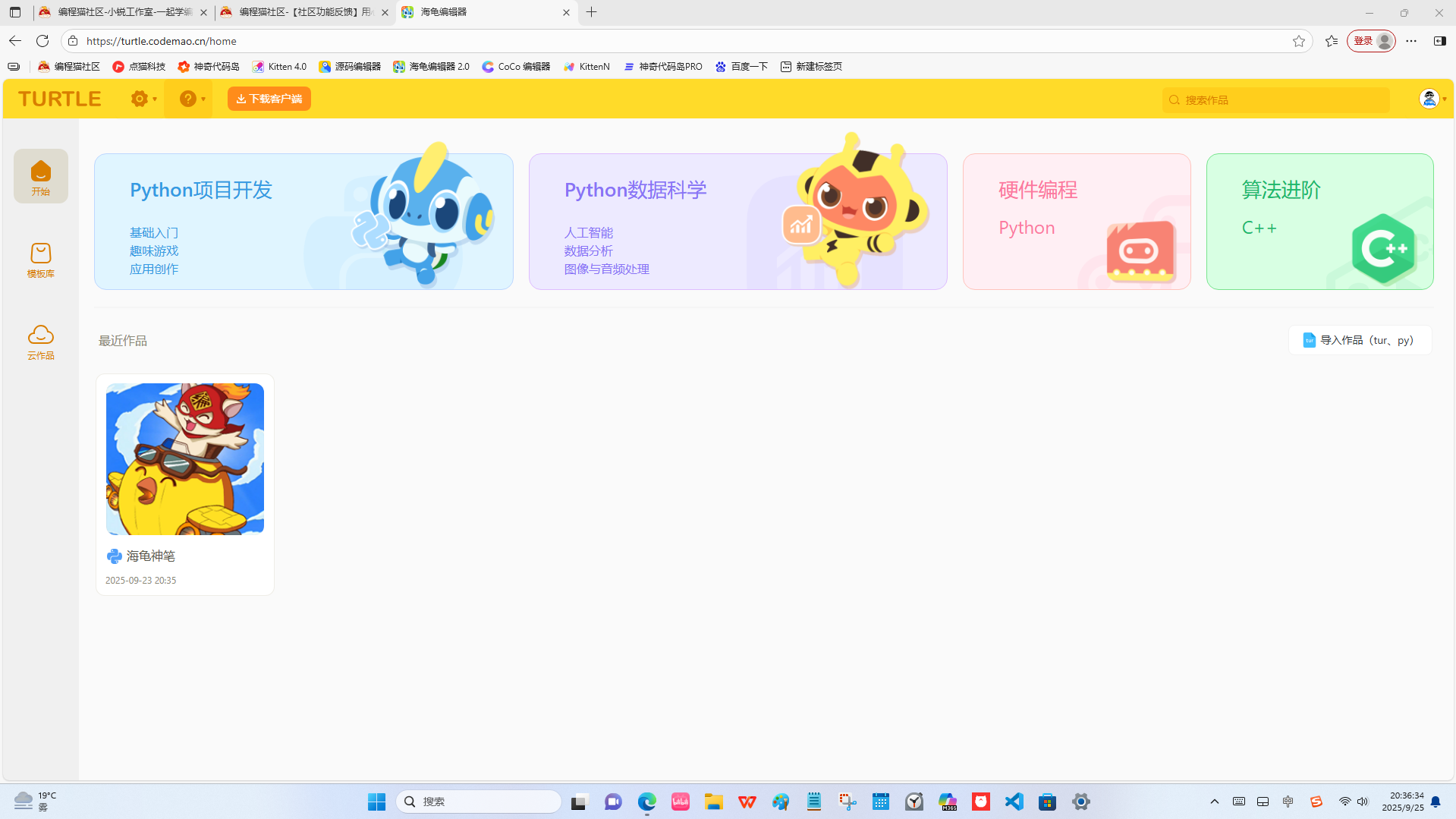Reload the current page
1456x819 pixels.
pyautogui.click(x=42, y=41)
